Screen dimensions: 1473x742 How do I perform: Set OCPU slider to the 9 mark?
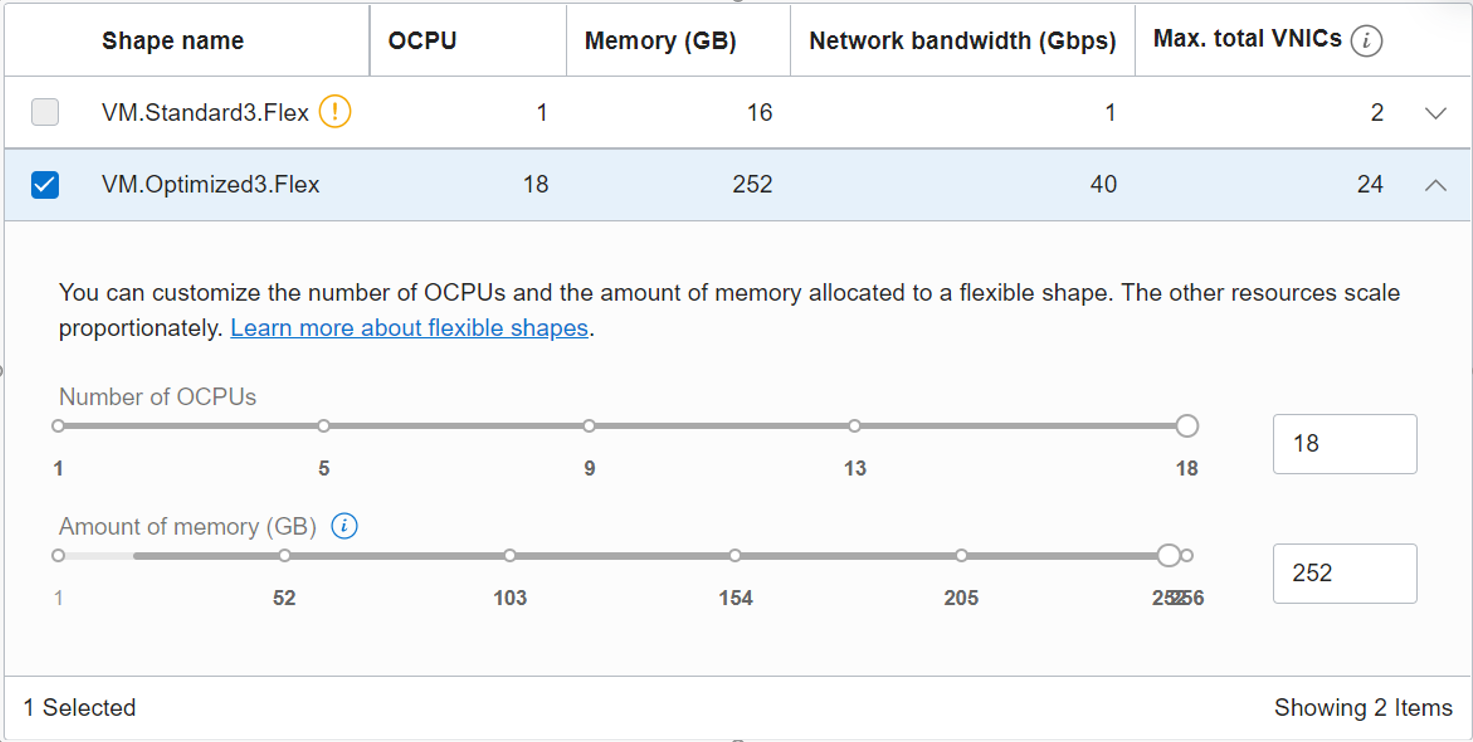[x=589, y=426]
